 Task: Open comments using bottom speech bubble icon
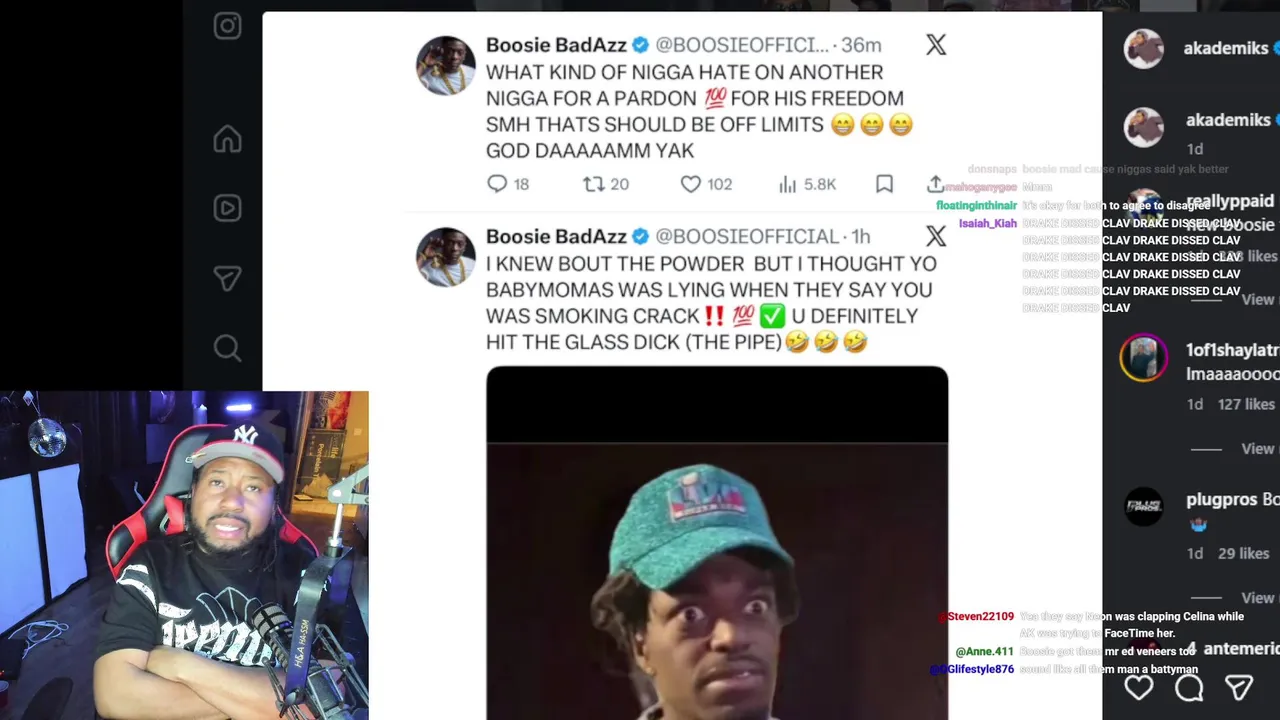click(1189, 687)
